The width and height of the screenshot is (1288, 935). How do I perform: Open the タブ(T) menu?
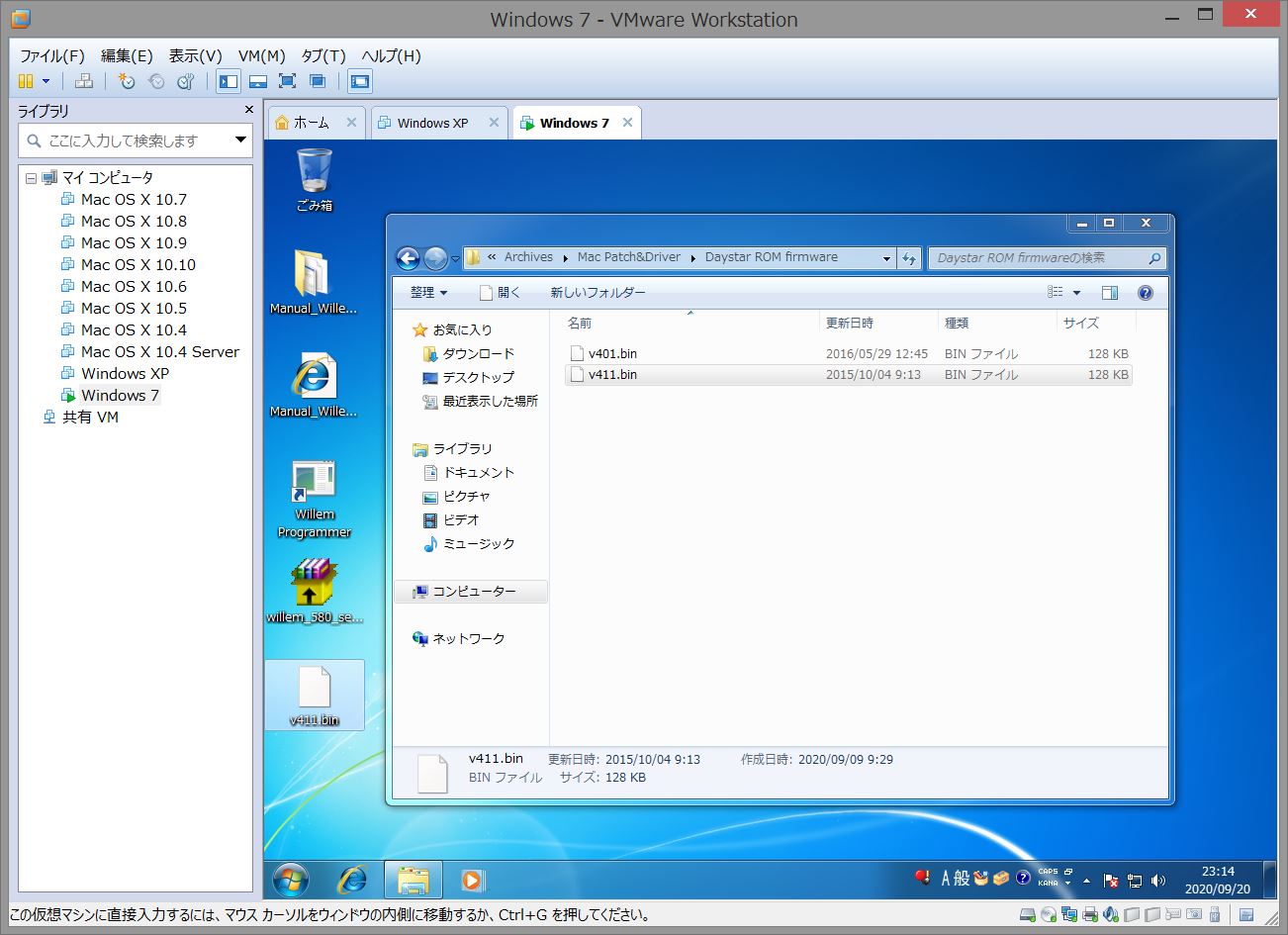tap(323, 55)
